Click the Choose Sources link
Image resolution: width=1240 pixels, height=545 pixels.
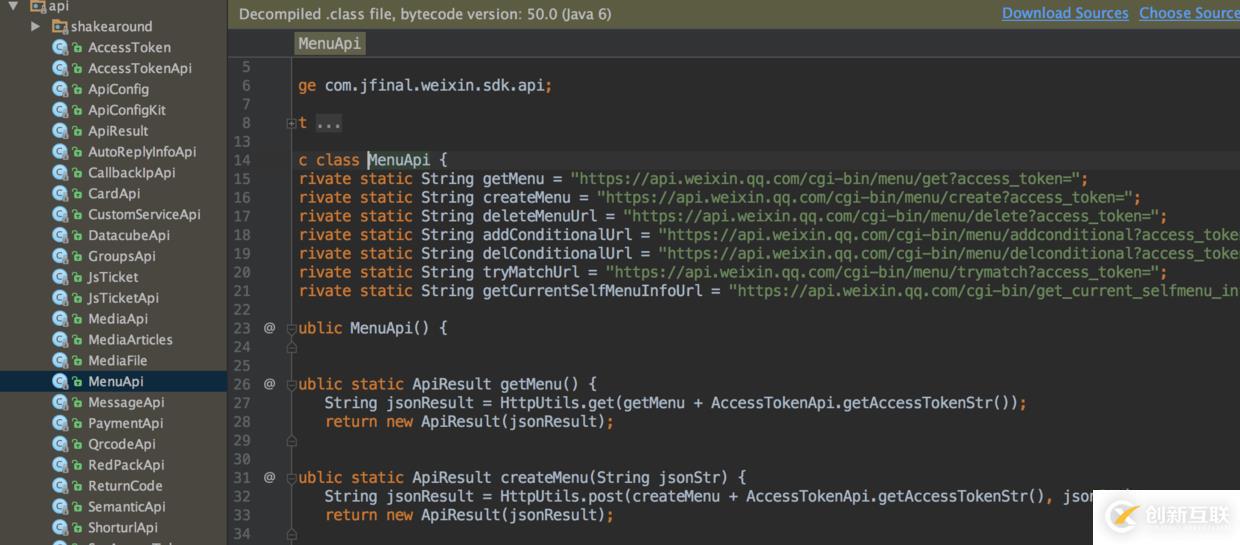(x=1189, y=13)
